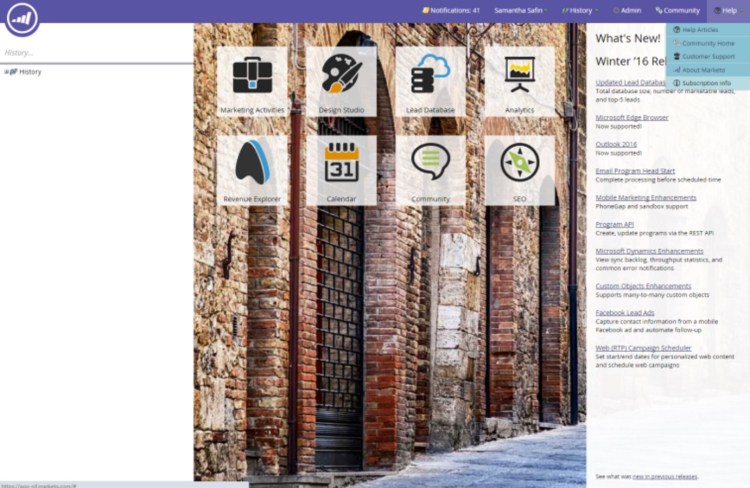Click the Notifications icon in header
Screen dimensions: 750x488
pos(425,10)
